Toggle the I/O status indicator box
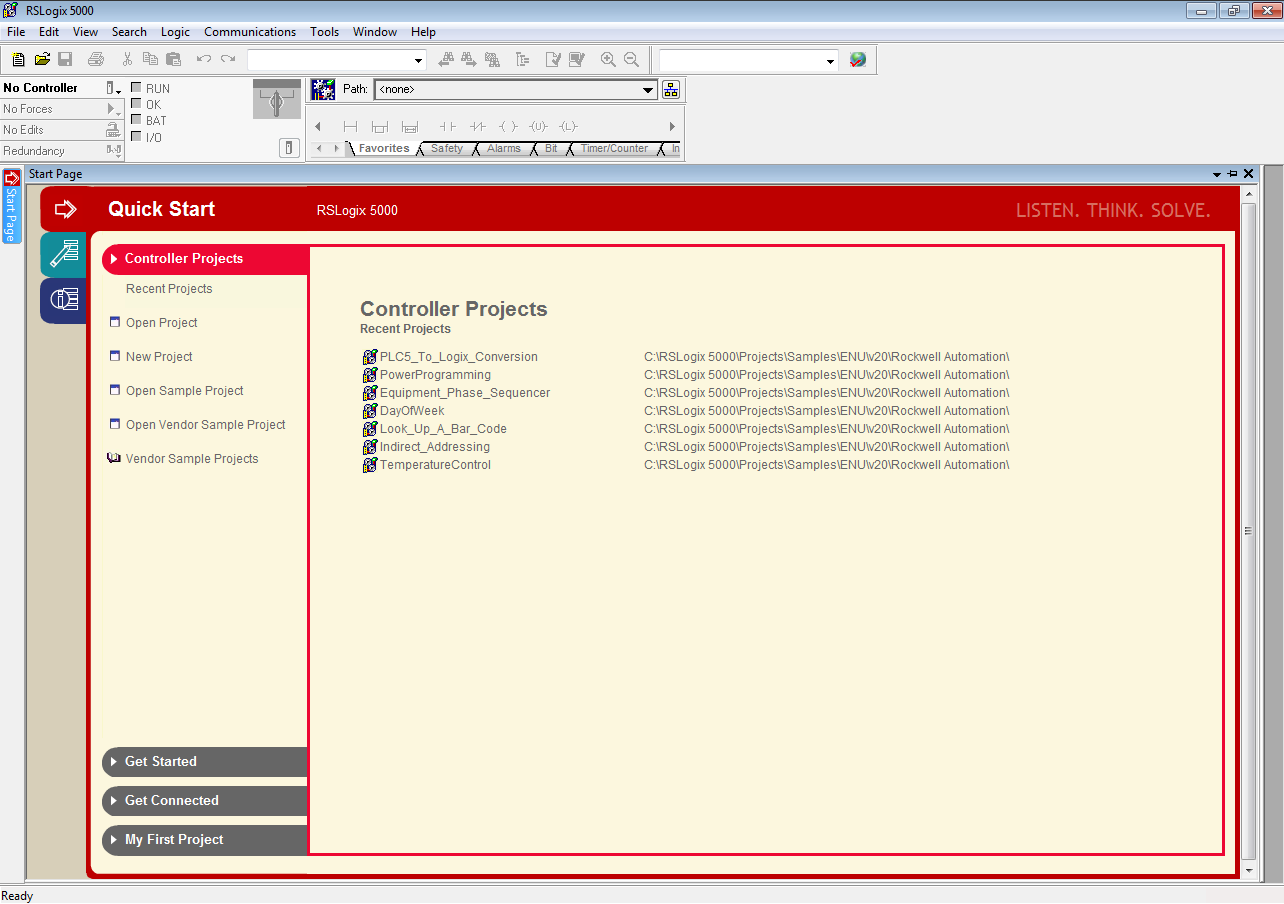Screen dimensions: 1284x904 [137, 136]
